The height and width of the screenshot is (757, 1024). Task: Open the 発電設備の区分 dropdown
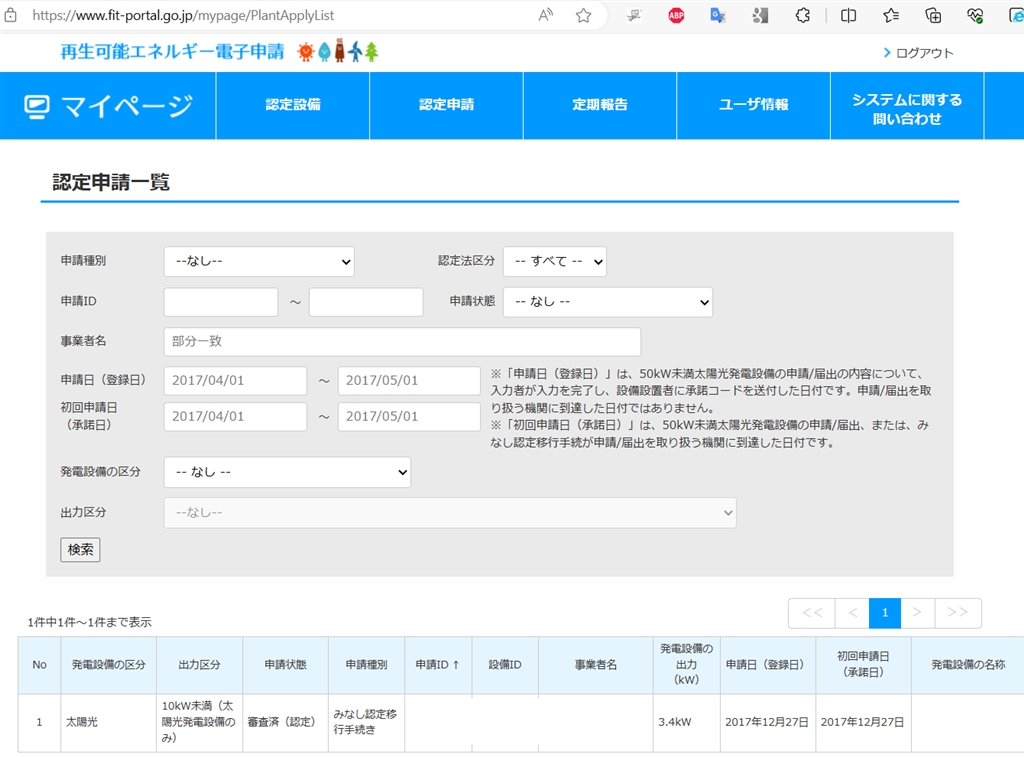[x=287, y=472]
